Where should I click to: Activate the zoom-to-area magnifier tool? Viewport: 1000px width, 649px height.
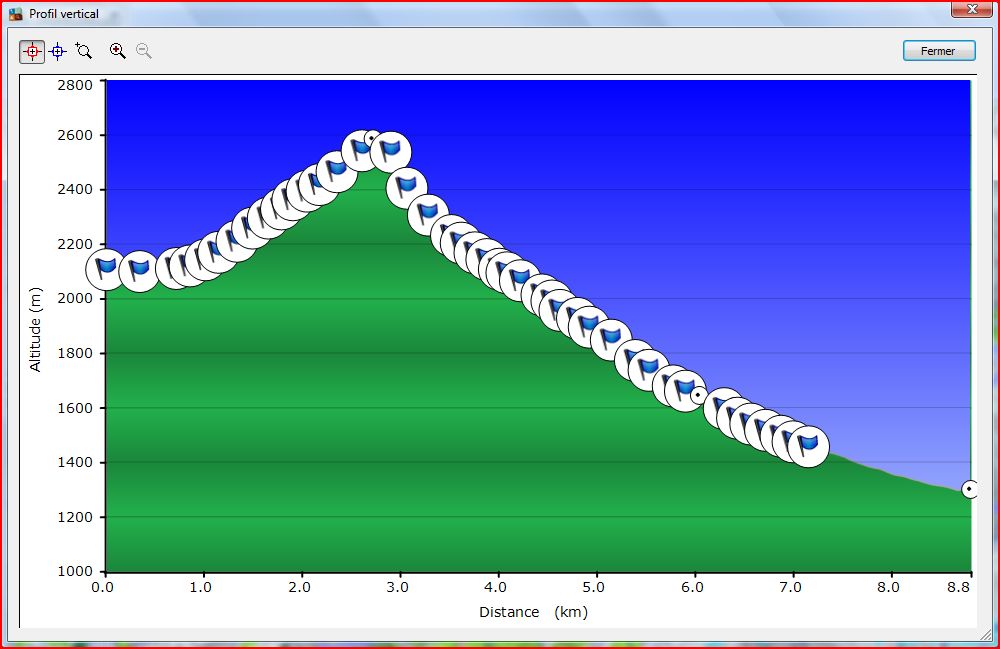[84, 51]
